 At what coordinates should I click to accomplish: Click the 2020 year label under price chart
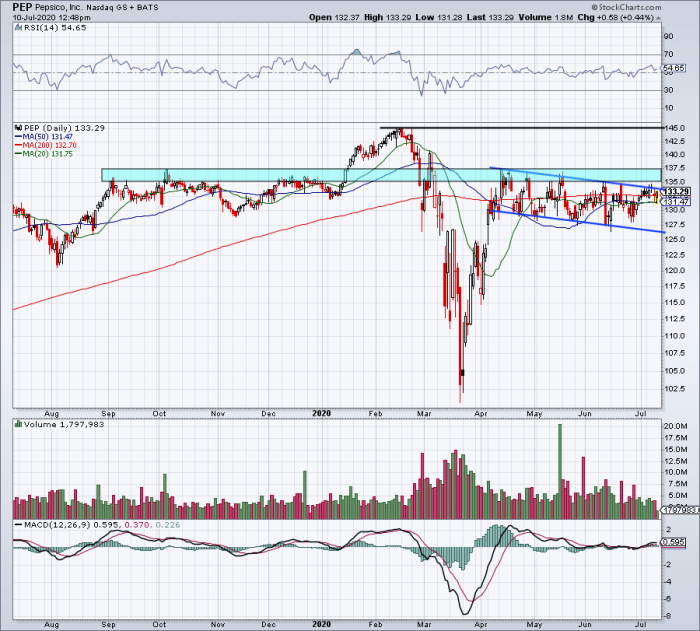(x=321, y=413)
